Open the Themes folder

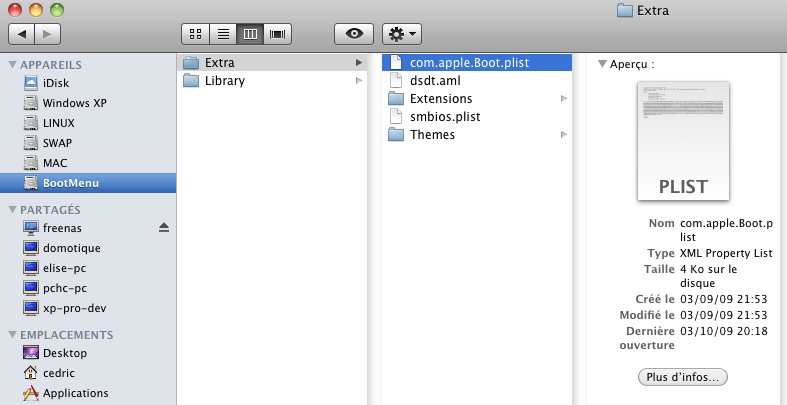(477, 135)
